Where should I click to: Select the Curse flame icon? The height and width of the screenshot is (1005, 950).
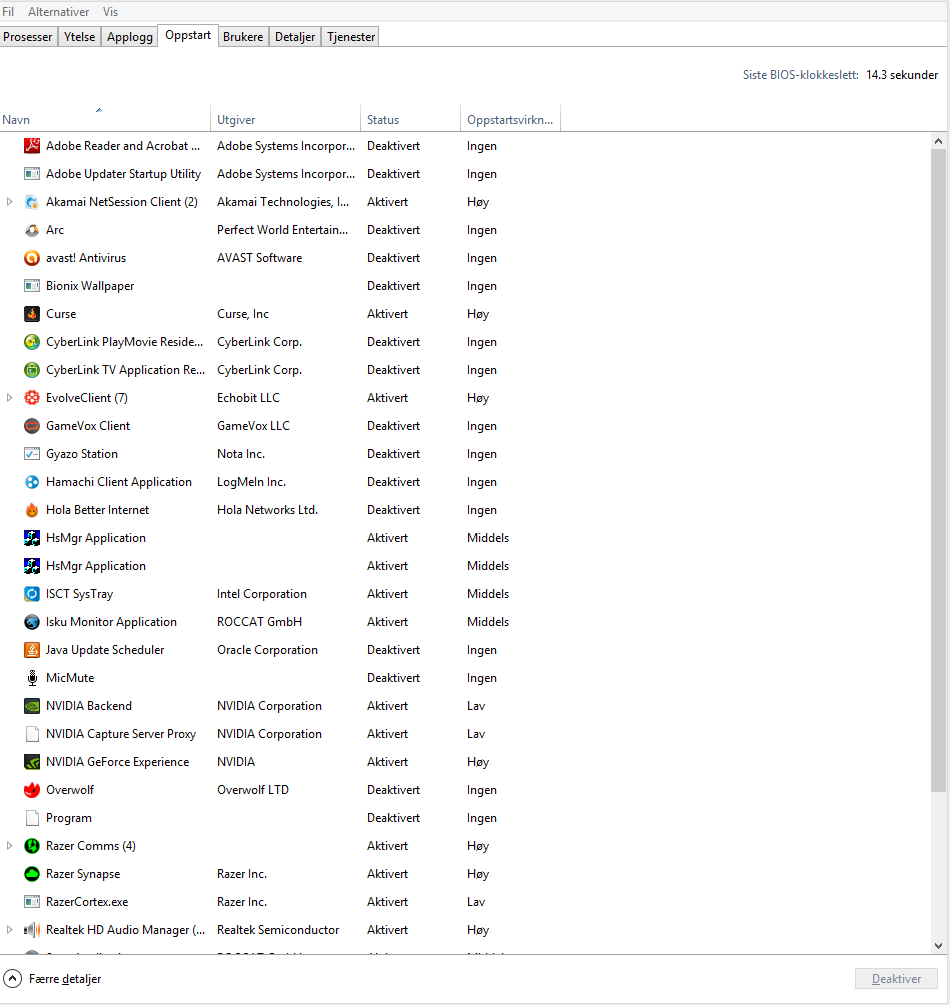click(32, 314)
